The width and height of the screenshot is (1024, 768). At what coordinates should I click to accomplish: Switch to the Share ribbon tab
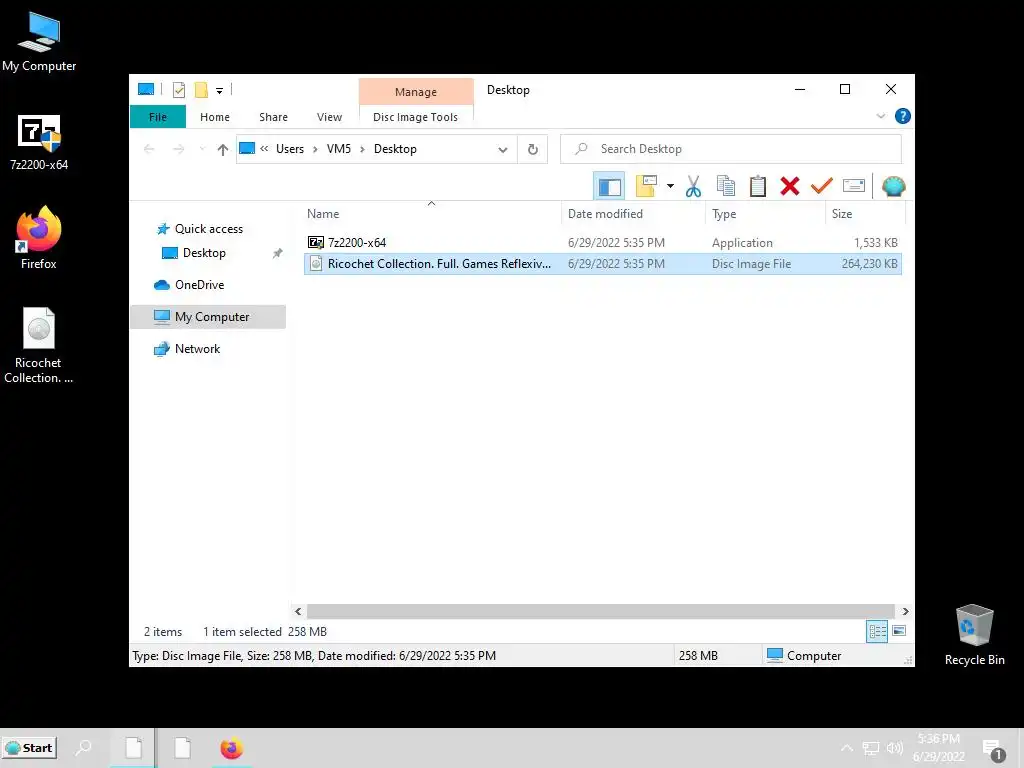tap(273, 117)
